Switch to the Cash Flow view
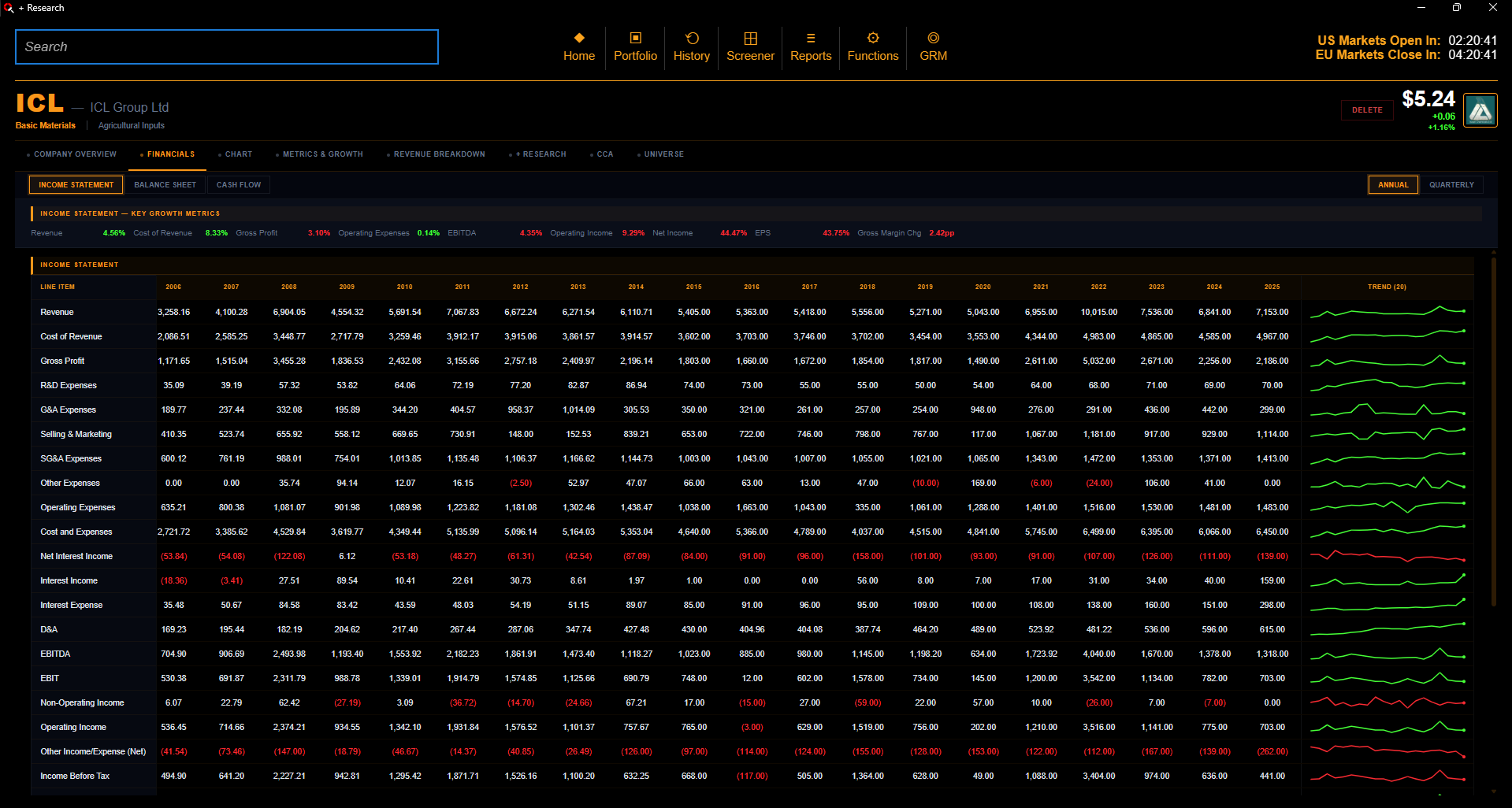Image resolution: width=1512 pixels, height=808 pixels. pyautogui.click(x=239, y=185)
